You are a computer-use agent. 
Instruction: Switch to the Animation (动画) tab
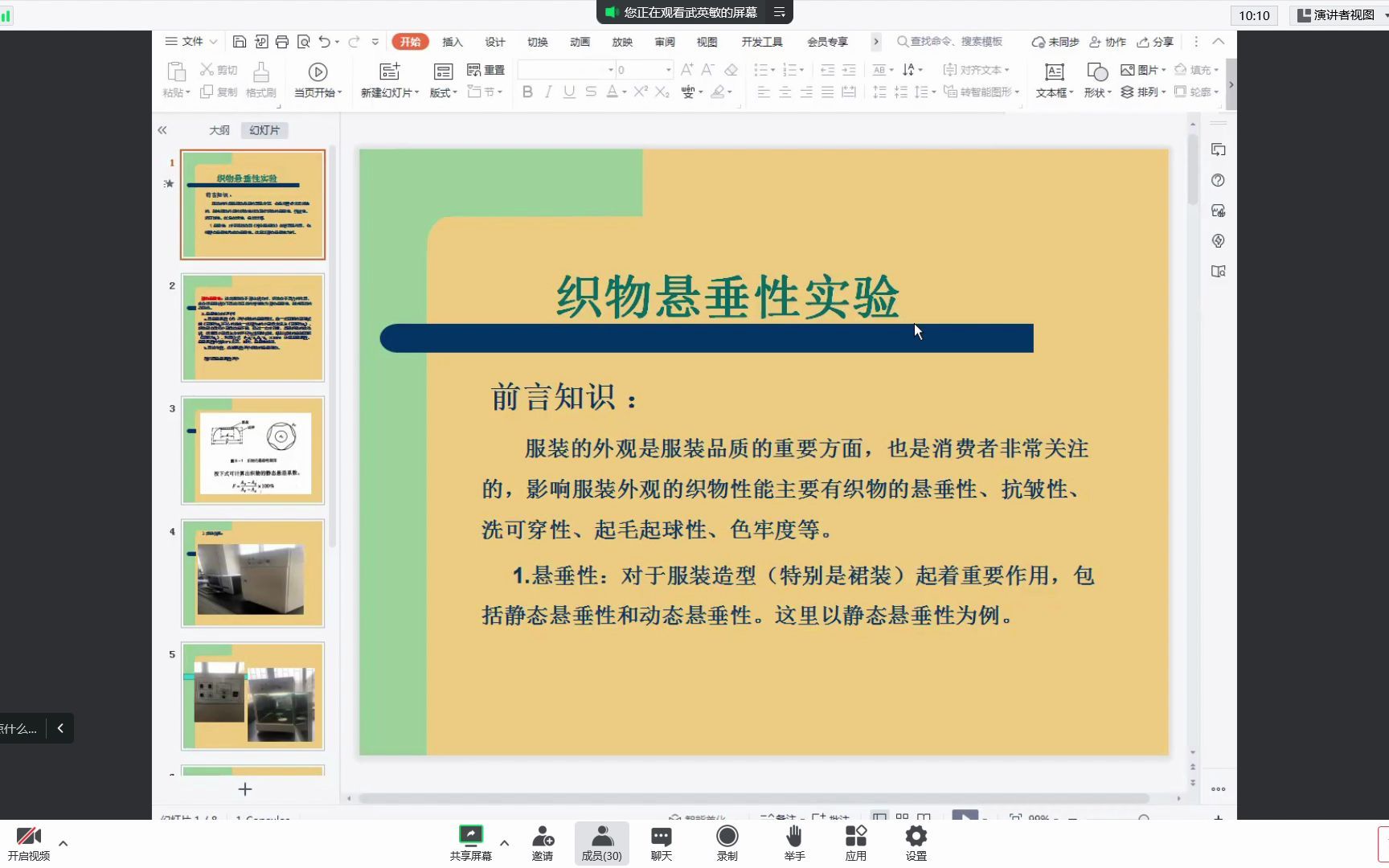tap(580, 42)
